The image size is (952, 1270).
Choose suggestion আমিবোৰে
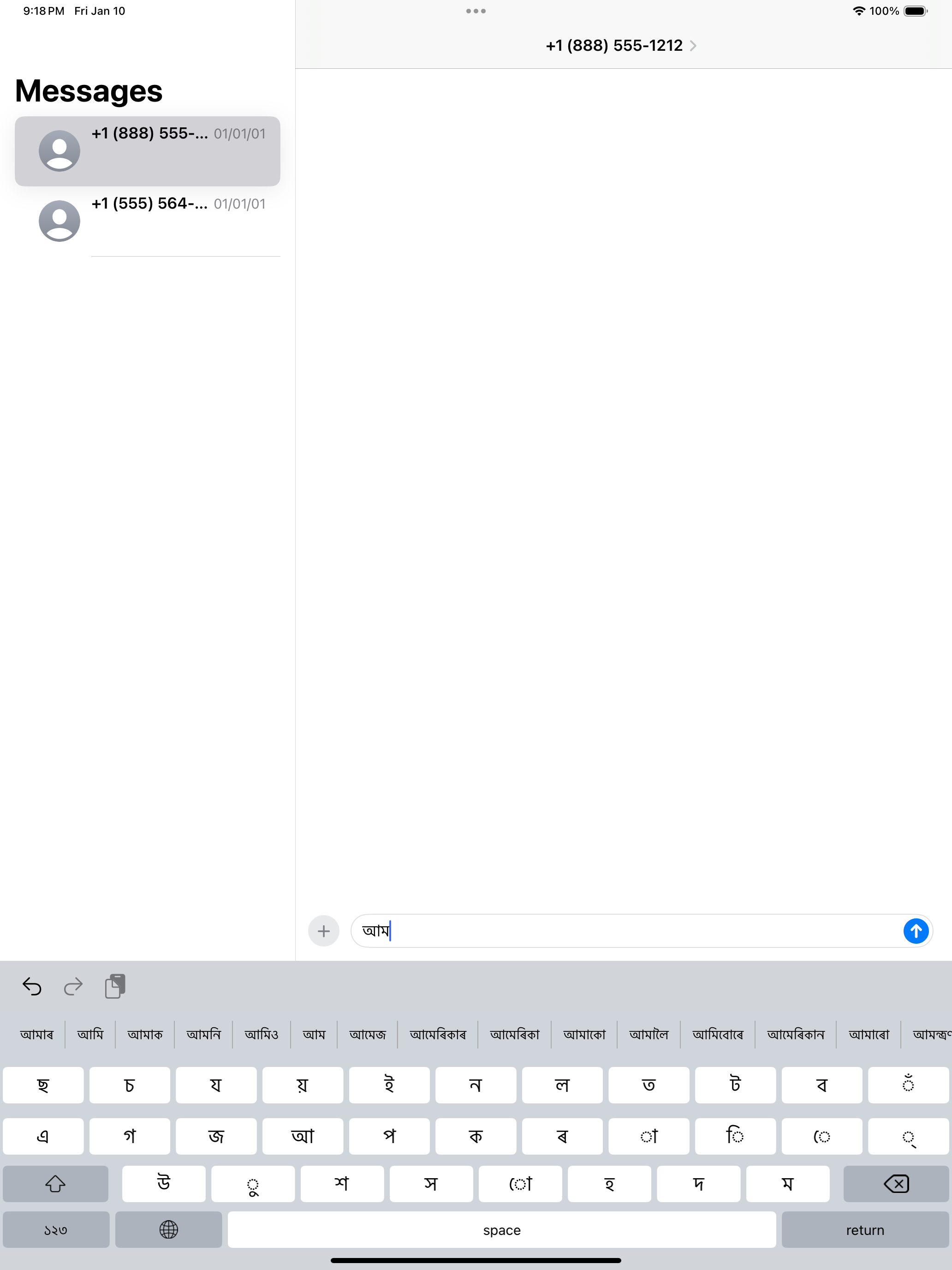tap(718, 1034)
